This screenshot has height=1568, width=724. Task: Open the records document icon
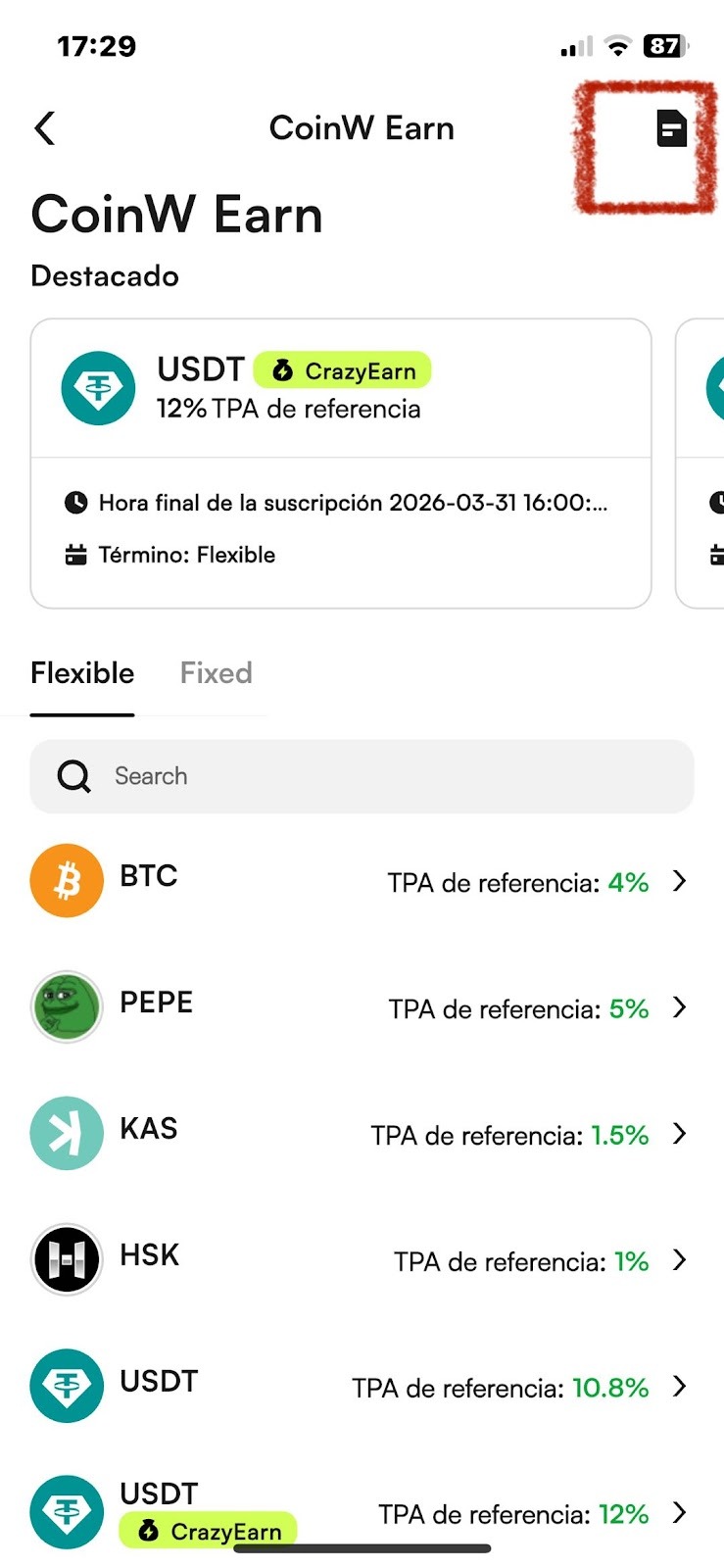pyautogui.click(x=671, y=128)
